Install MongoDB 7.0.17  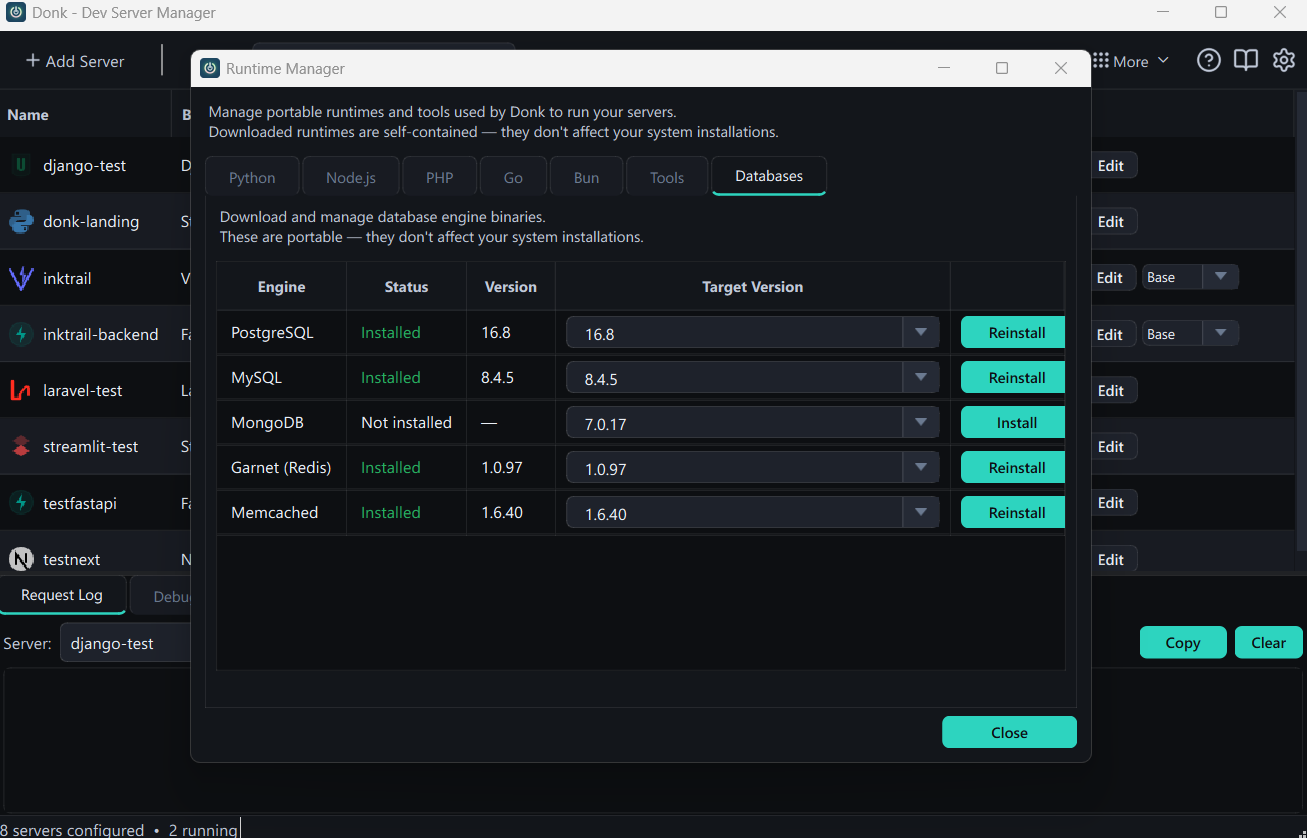(1012, 422)
